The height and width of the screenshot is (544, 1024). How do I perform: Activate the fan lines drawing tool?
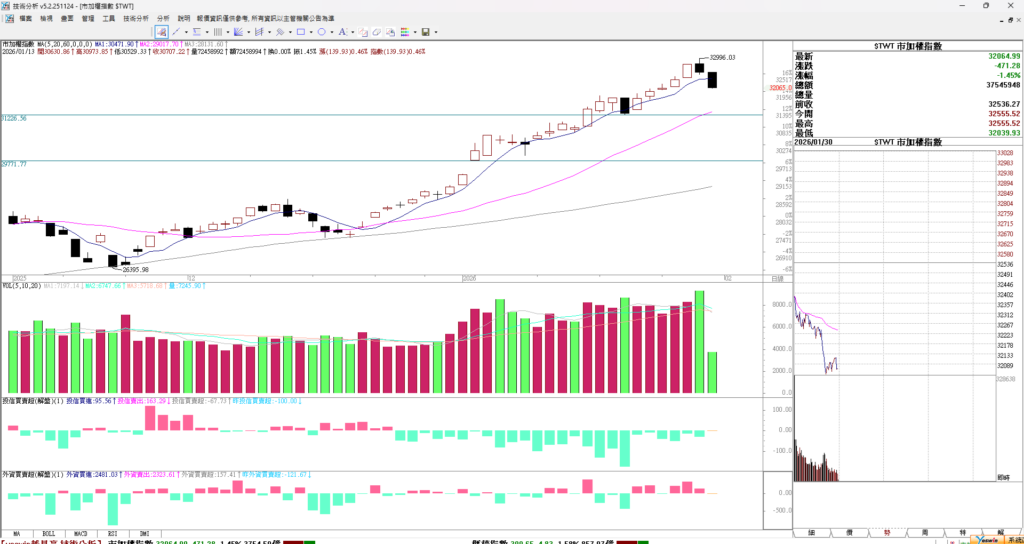238,32
